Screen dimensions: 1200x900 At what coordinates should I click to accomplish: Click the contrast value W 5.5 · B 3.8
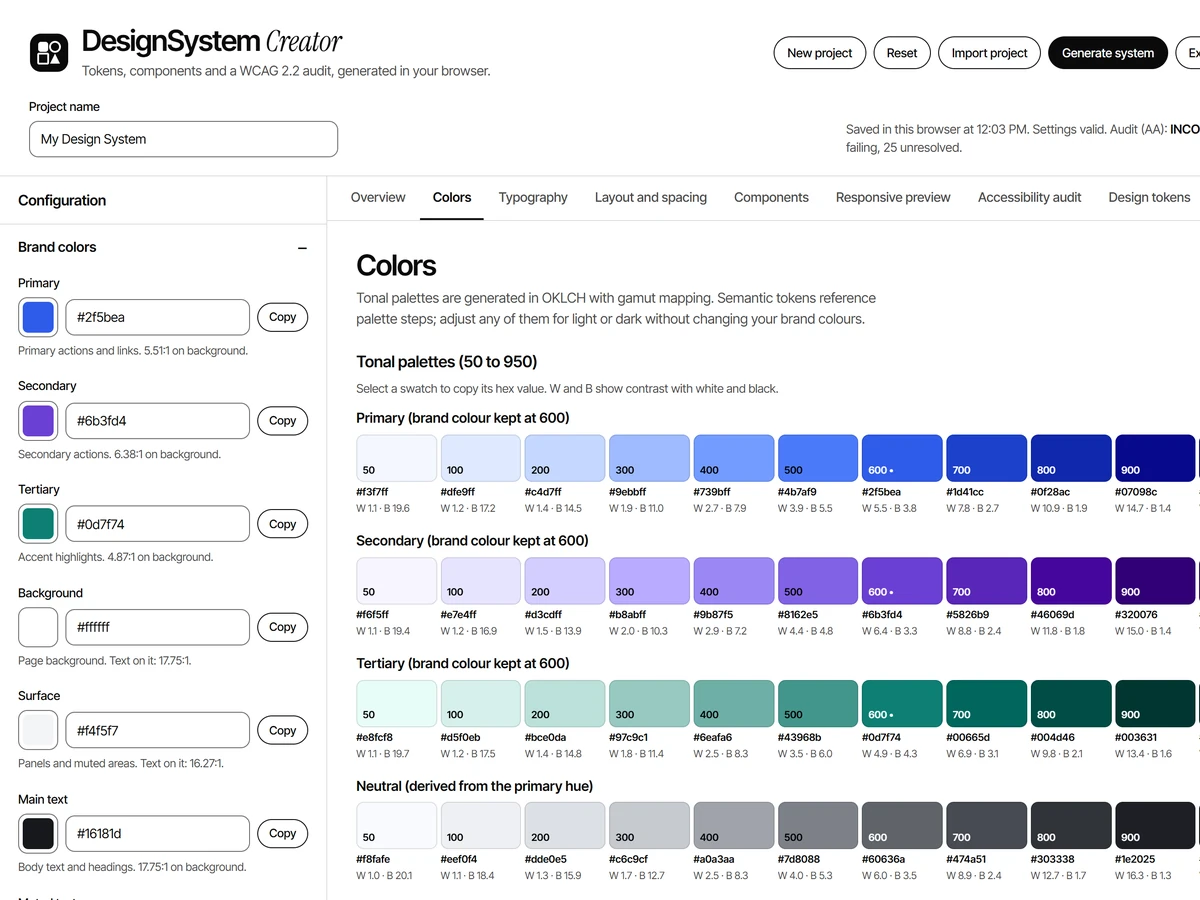(889, 509)
